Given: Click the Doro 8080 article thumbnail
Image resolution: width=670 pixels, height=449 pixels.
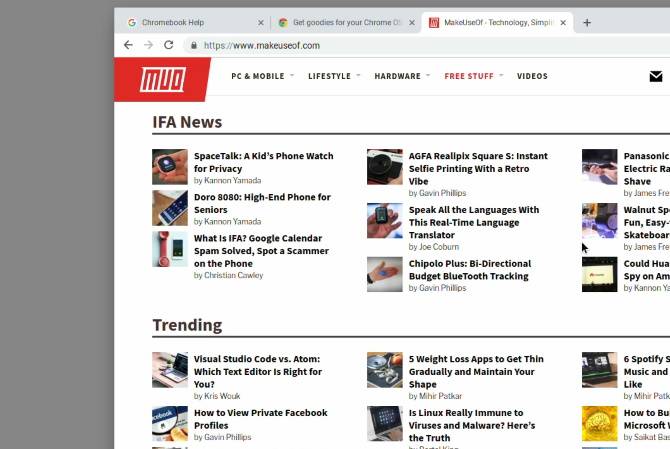Looking at the screenshot, I should pos(170,208).
